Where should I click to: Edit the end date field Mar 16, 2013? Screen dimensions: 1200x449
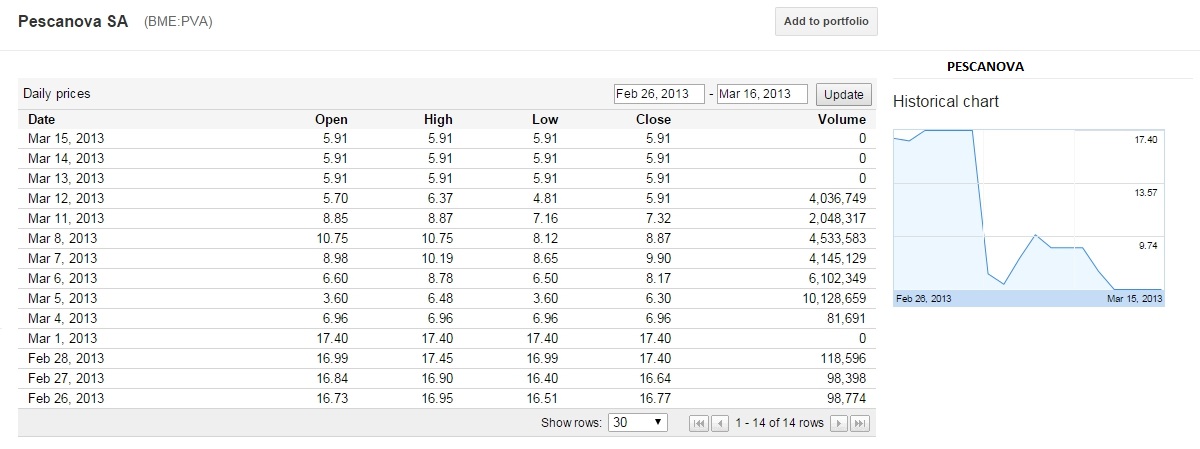point(762,94)
